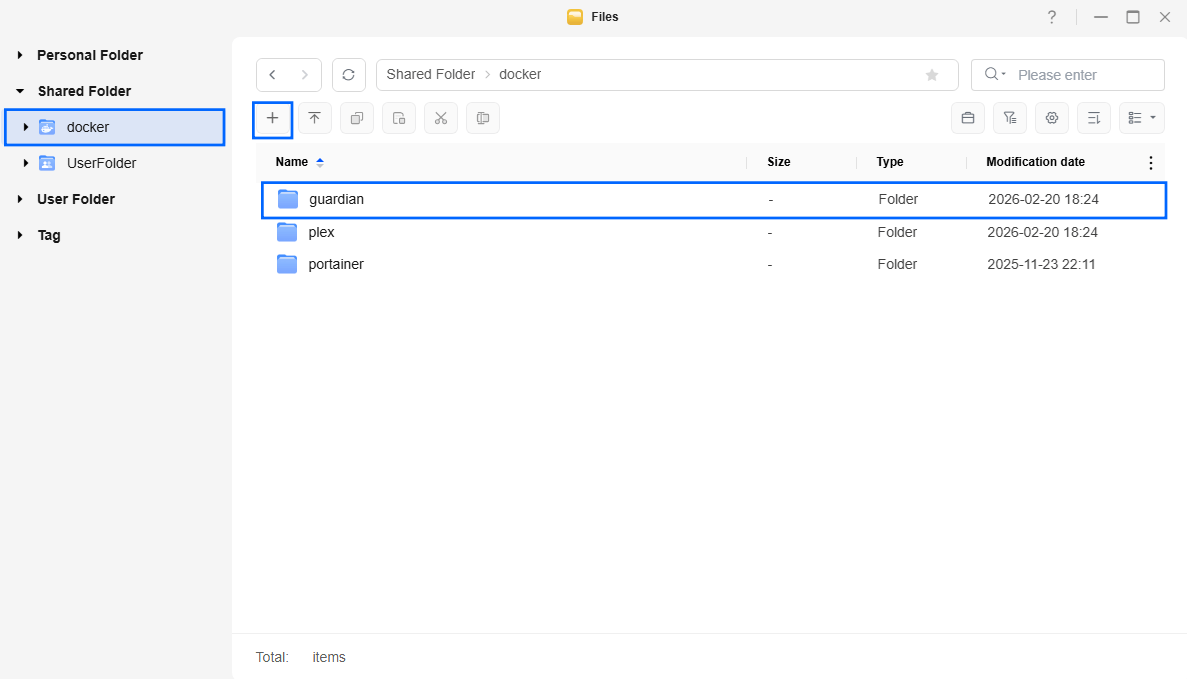Expand the Personal Folder tree node
The width and height of the screenshot is (1187, 679).
point(20,55)
